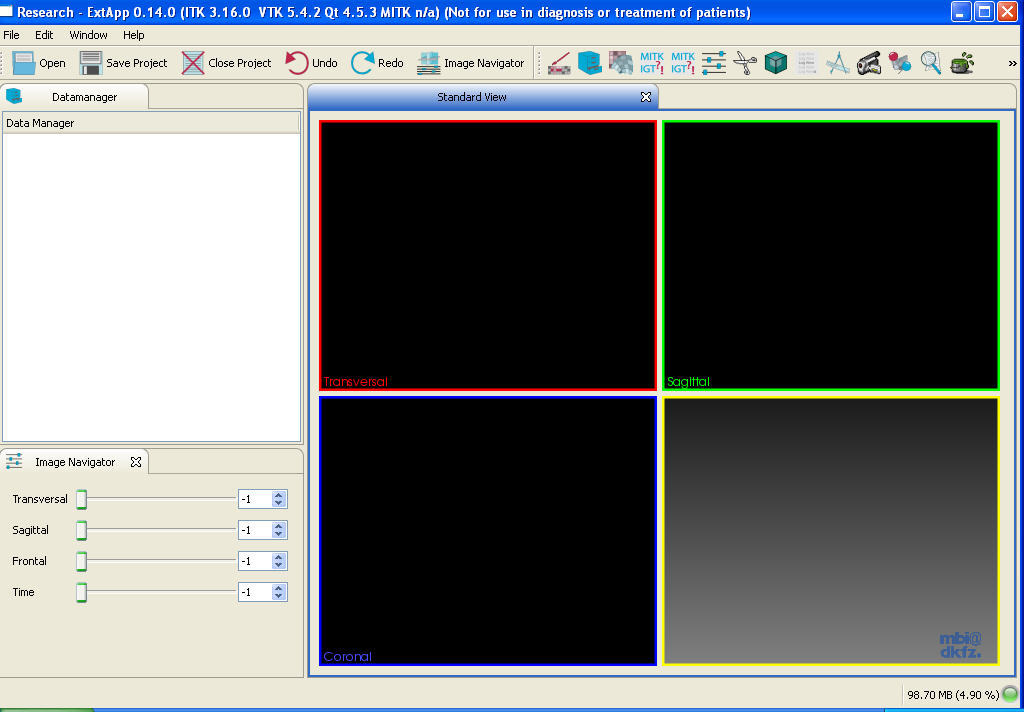The width and height of the screenshot is (1024, 712).
Task: Click the Save Project floppy disk icon
Action: [91, 63]
